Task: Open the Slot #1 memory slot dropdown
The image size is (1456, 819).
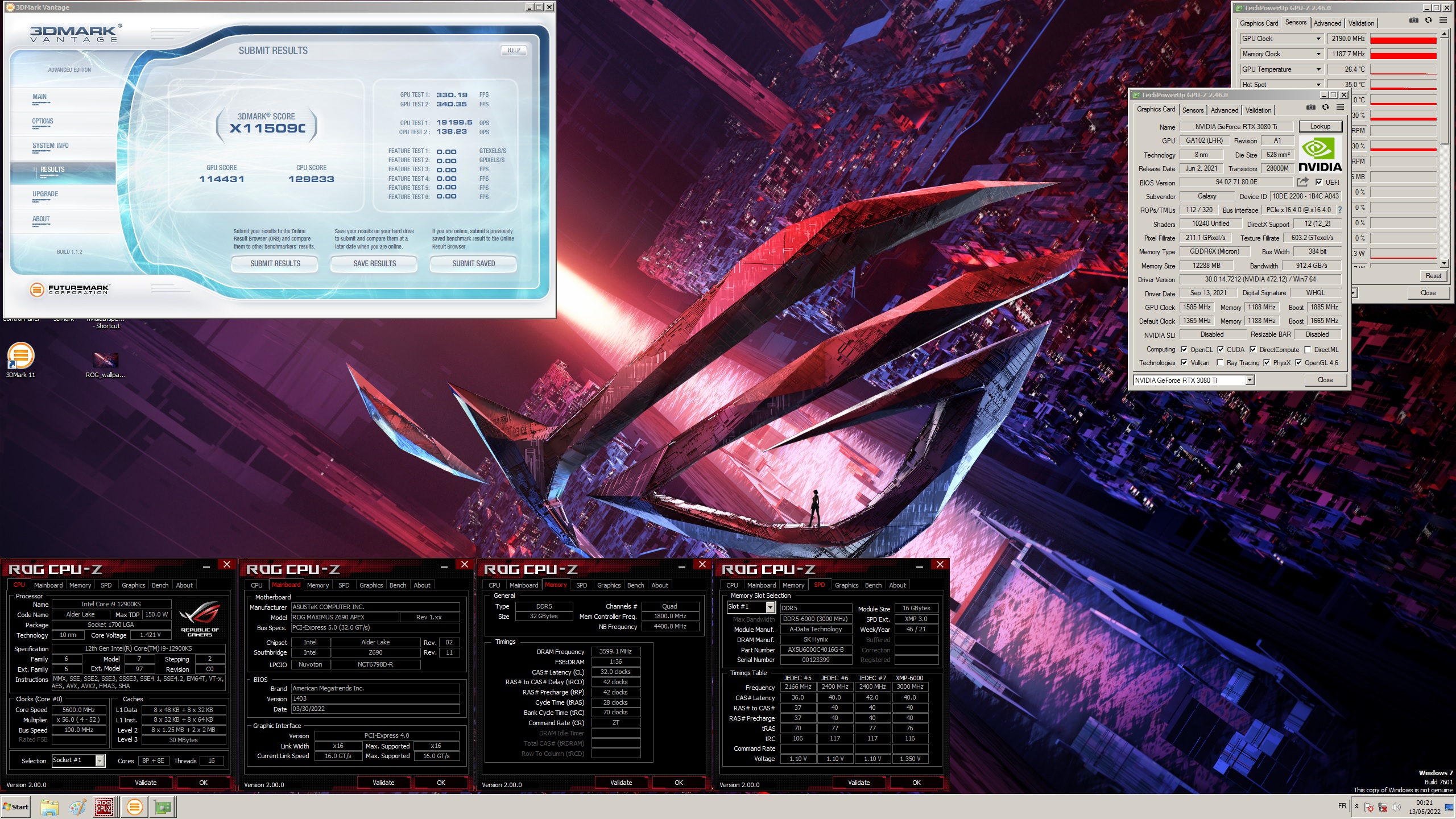Action: [x=751, y=607]
